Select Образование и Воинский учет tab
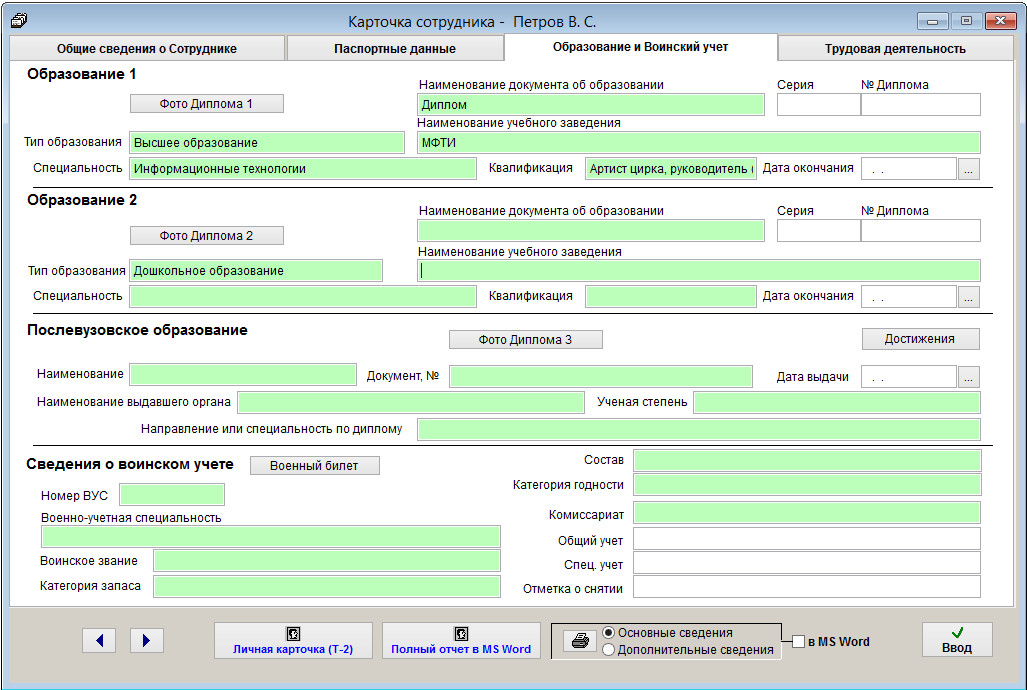This screenshot has height=690, width=1027. [640, 47]
